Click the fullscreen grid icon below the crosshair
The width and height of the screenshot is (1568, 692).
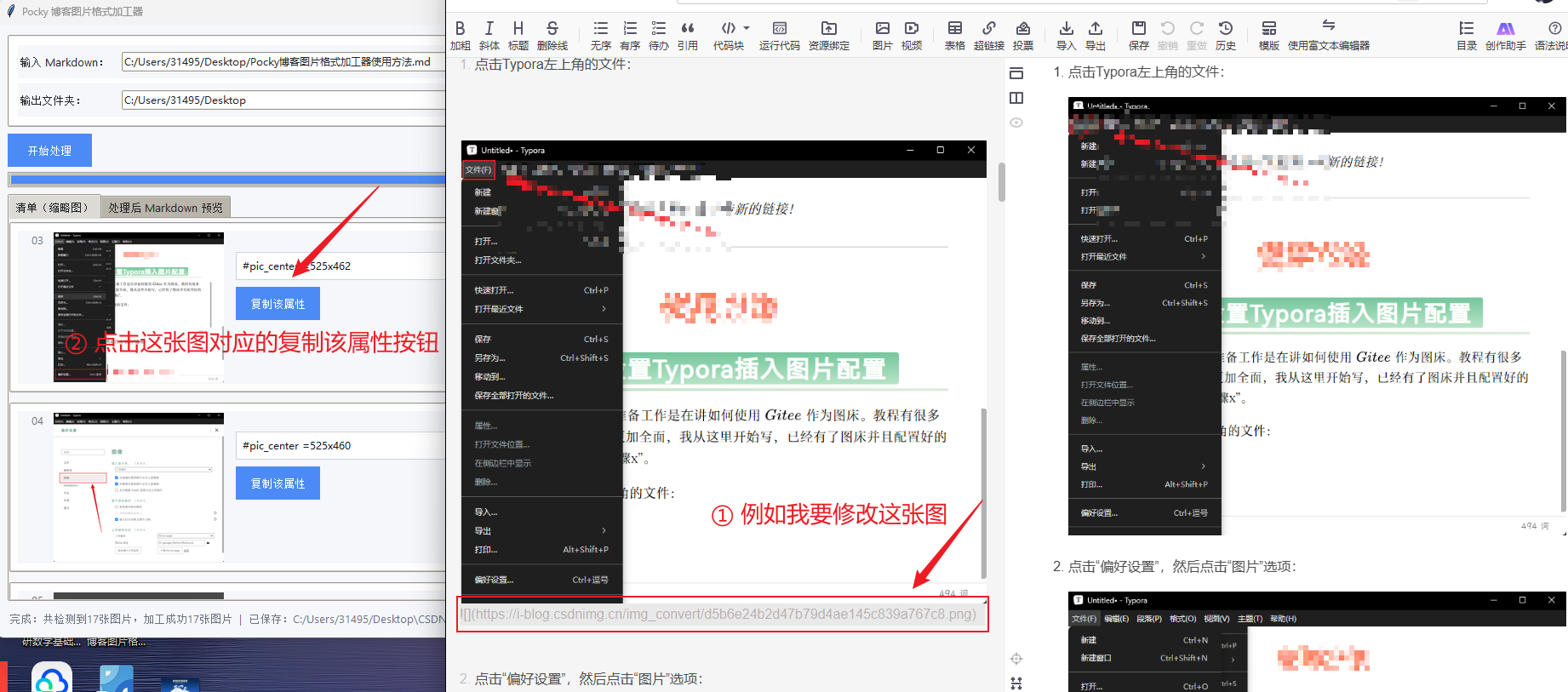point(1016,683)
